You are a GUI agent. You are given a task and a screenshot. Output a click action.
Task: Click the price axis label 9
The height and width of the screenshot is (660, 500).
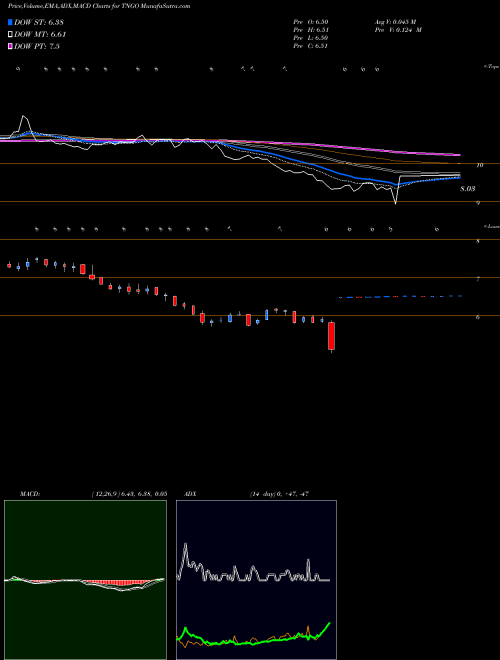tap(478, 203)
